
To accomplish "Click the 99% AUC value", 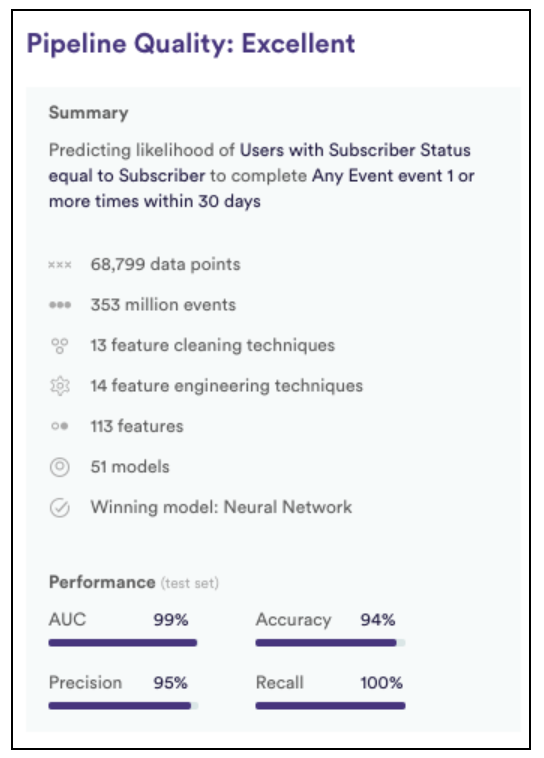I will 171,620.
